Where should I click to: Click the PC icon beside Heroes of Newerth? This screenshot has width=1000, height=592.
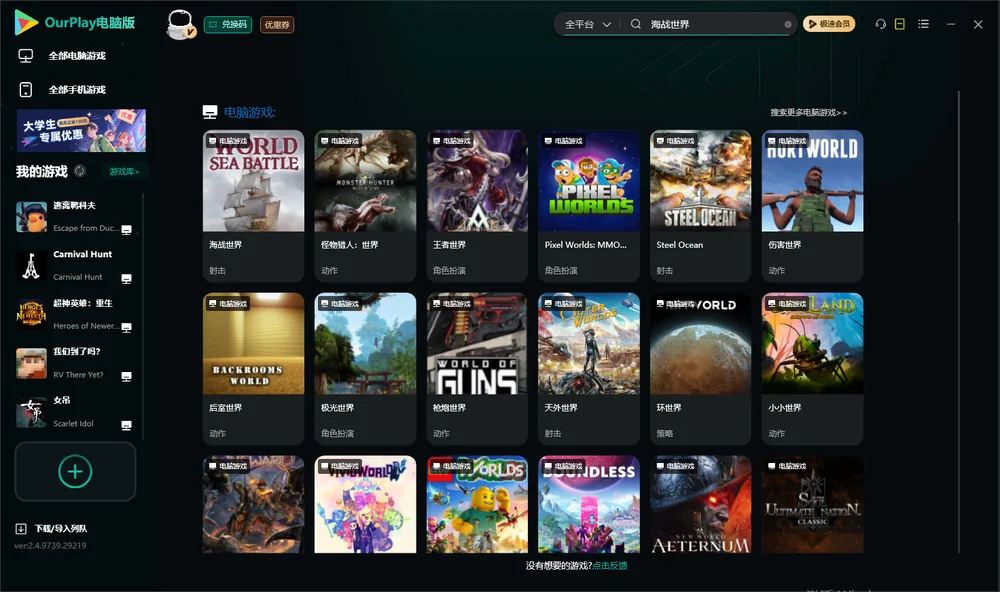126,327
